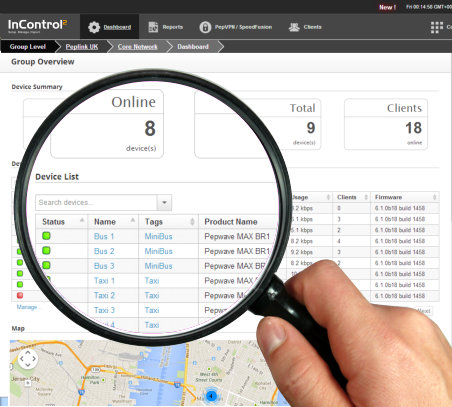
Task: Click the Group Overview heading
Action: tap(43, 62)
